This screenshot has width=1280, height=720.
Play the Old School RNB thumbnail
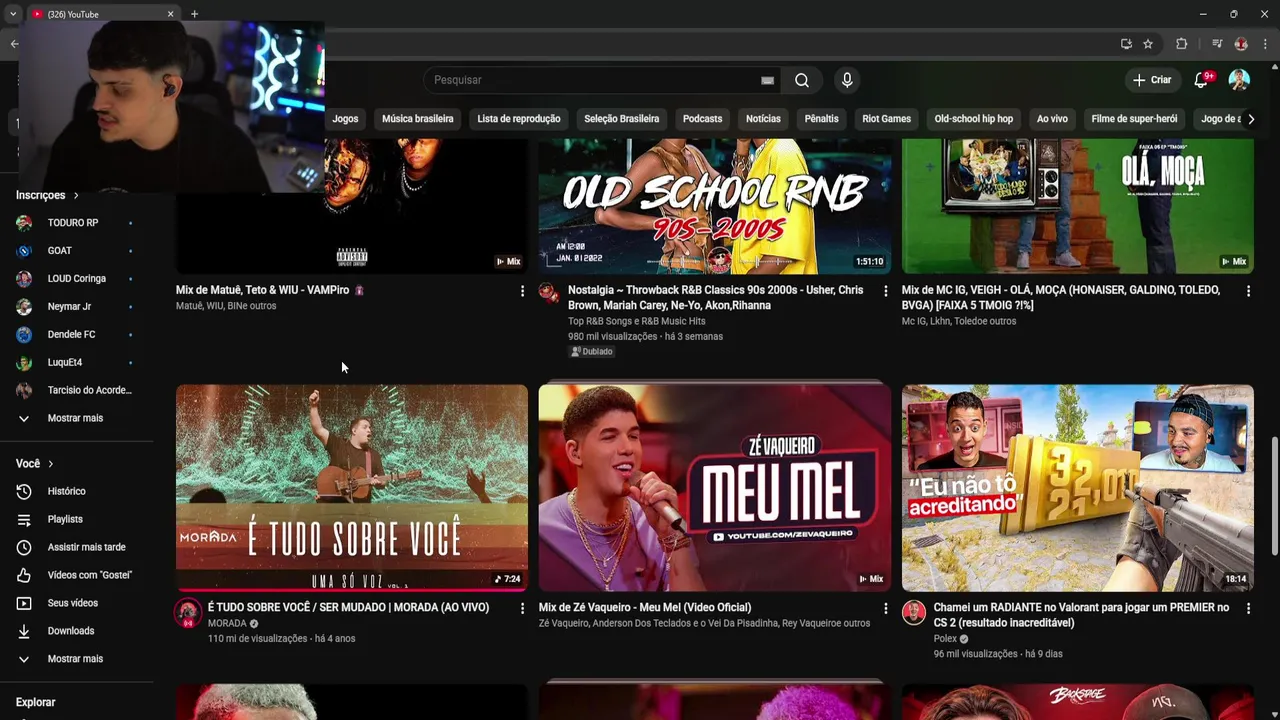coord(715,206)
